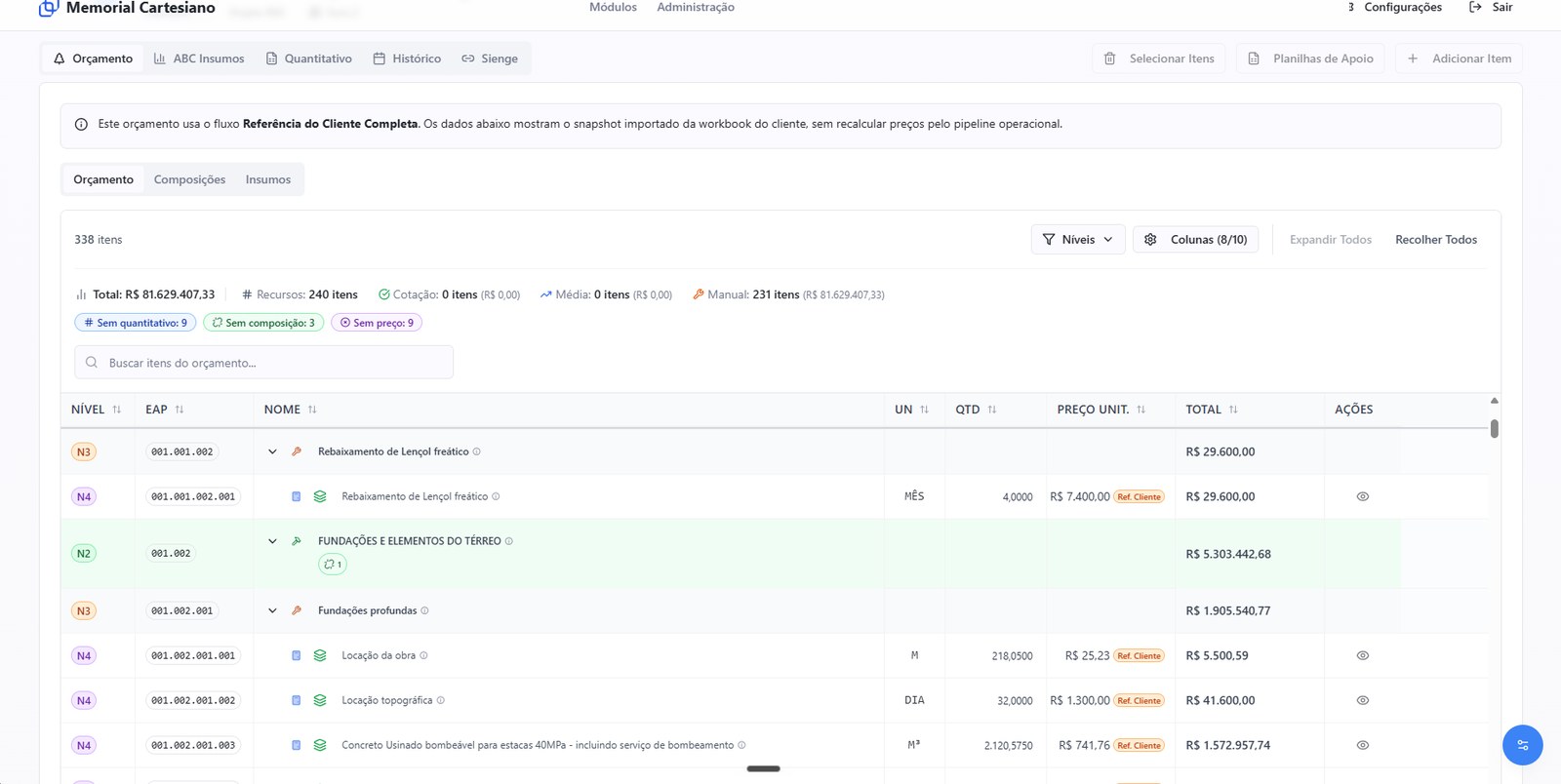This screenshot has width=1561, height=784.
Task: Sort by the EAP column arrows
Action: (180, 410)
